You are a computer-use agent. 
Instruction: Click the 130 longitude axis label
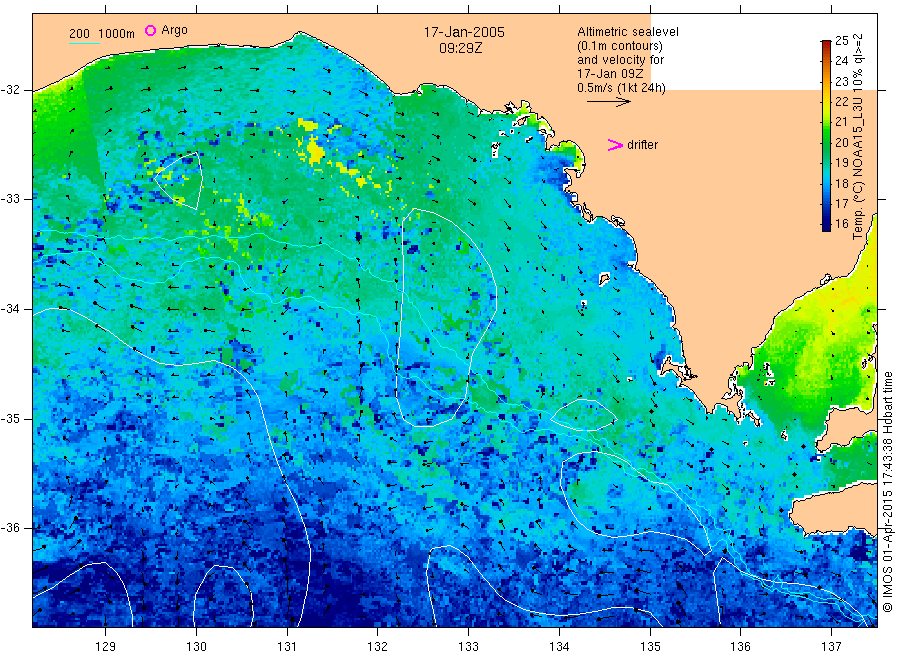click(x=196, y=647)
